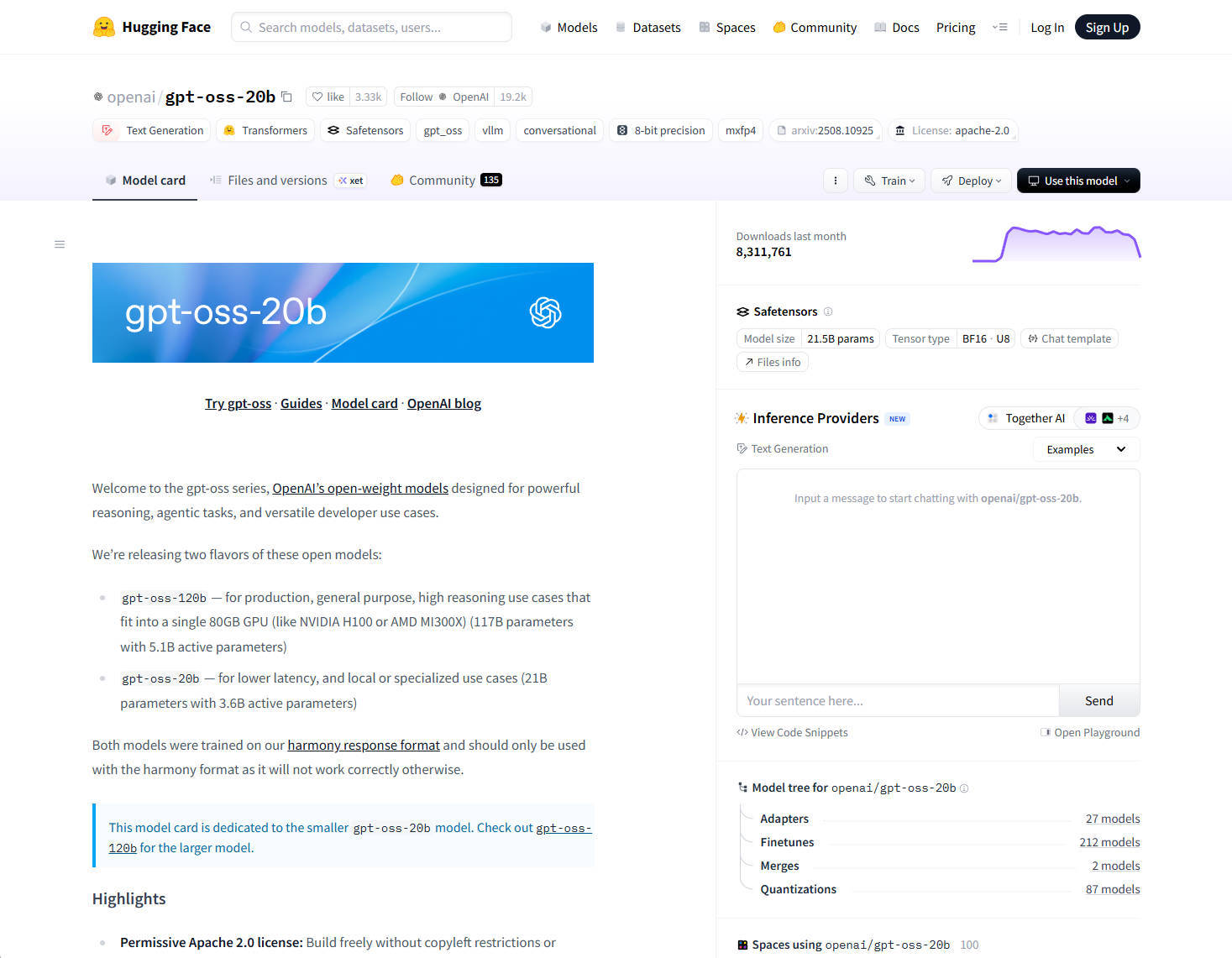Expand the Together AI provider selector

pyautogui.click(x=1026, y=418)
